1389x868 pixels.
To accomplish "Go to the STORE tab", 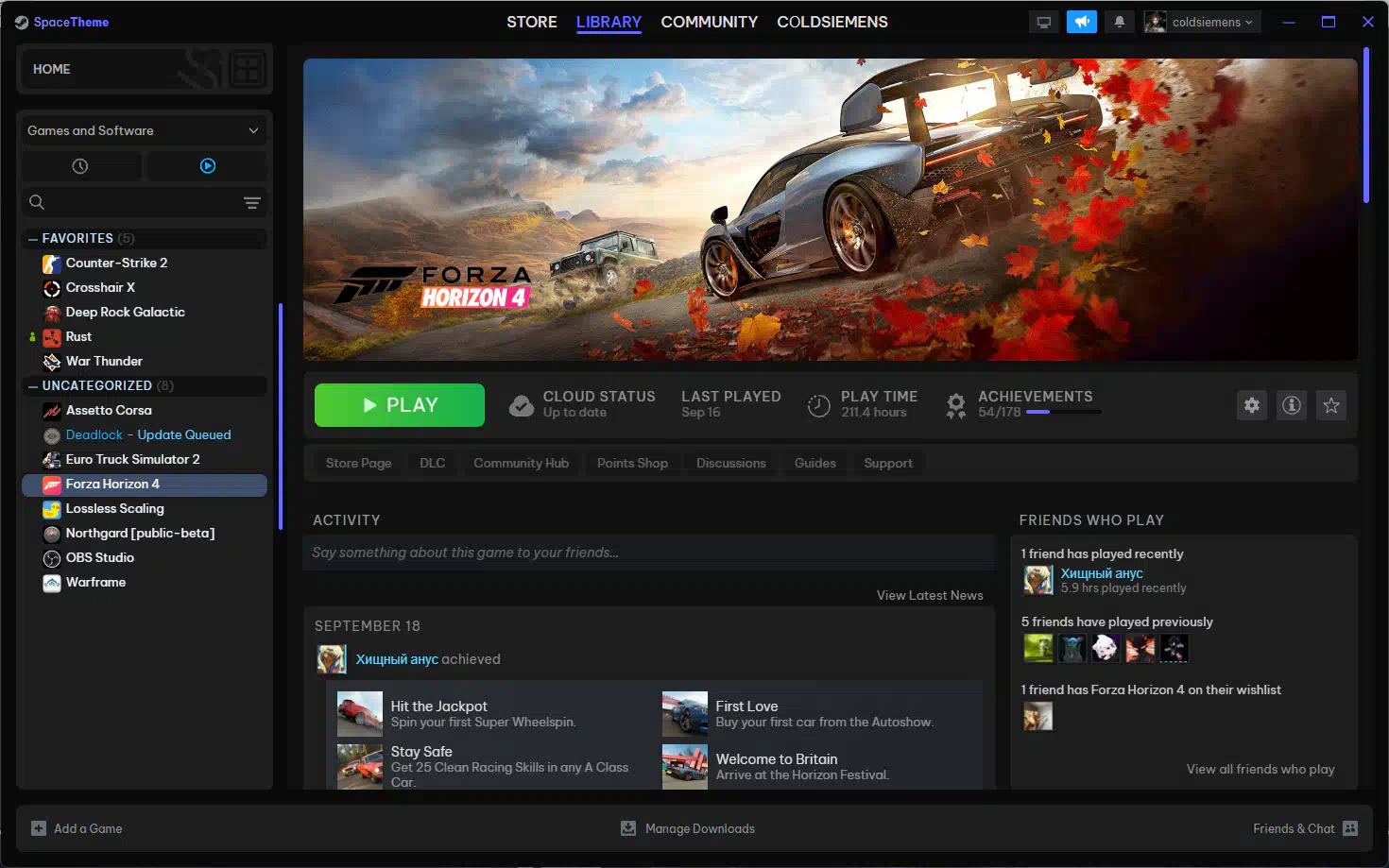I will 532,22.
